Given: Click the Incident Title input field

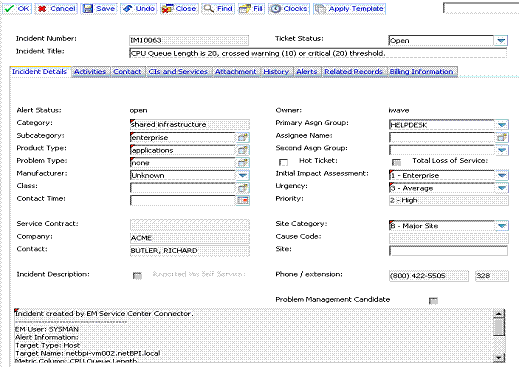Looking at the screenshot, I should pos(318,53).
